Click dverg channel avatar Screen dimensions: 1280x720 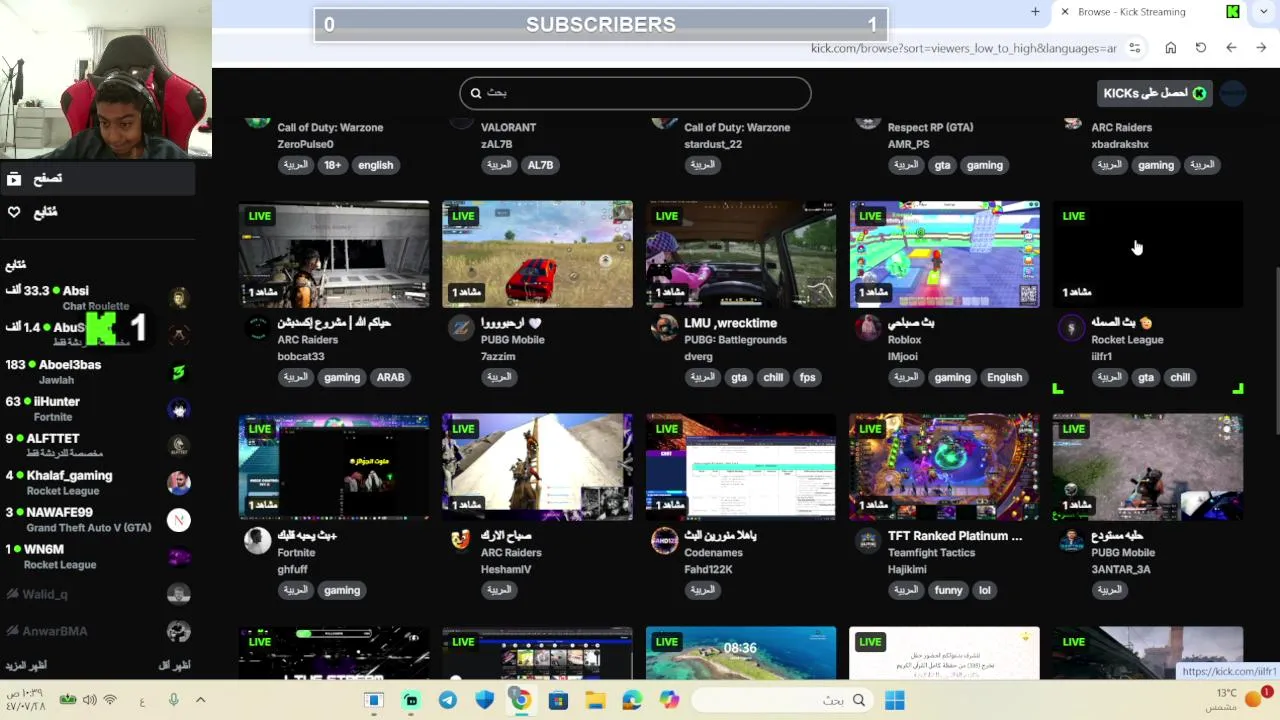click(665, 328)
